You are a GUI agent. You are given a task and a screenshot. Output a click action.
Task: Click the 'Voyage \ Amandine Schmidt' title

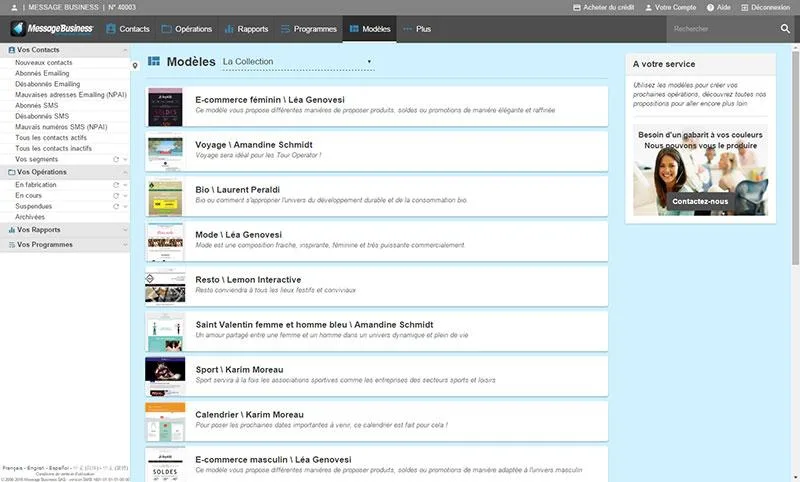pos(254,145)
